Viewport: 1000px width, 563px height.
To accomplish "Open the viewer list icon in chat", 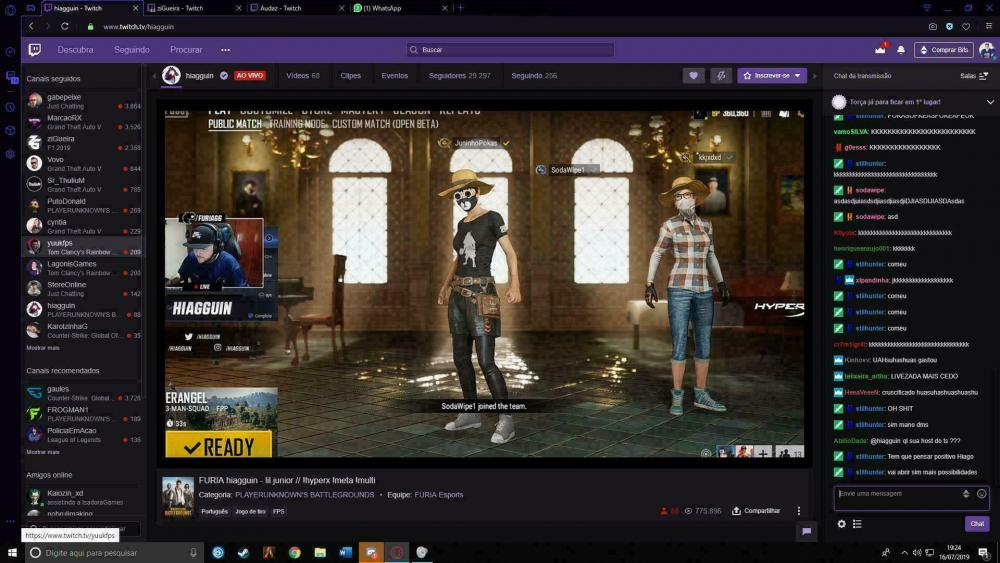I will 857,524.
